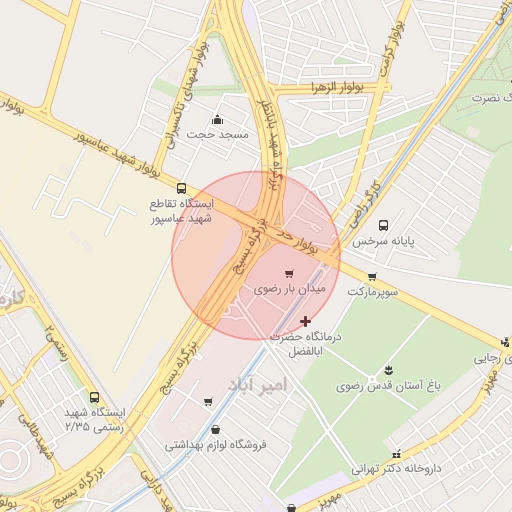Screen dimensions: 512x512
Task: Click the shopping basket icon above فروشگاه لوازم بهداشتی
Action: (x=215, y=429)
